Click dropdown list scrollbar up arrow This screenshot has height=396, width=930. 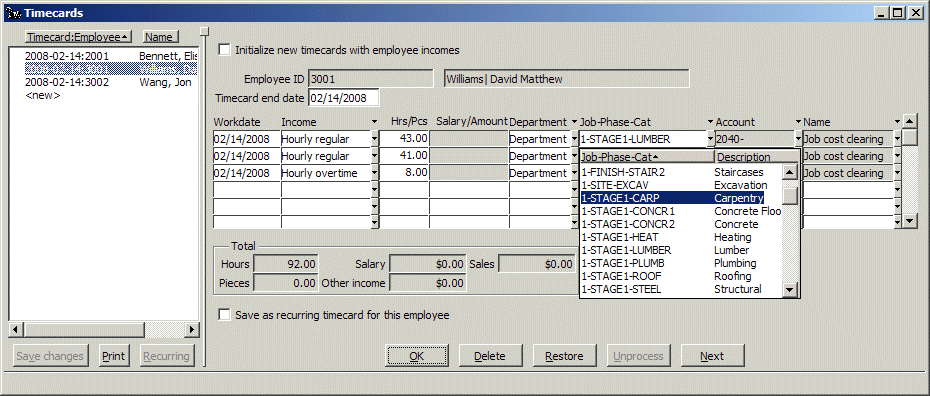point(789,173)
